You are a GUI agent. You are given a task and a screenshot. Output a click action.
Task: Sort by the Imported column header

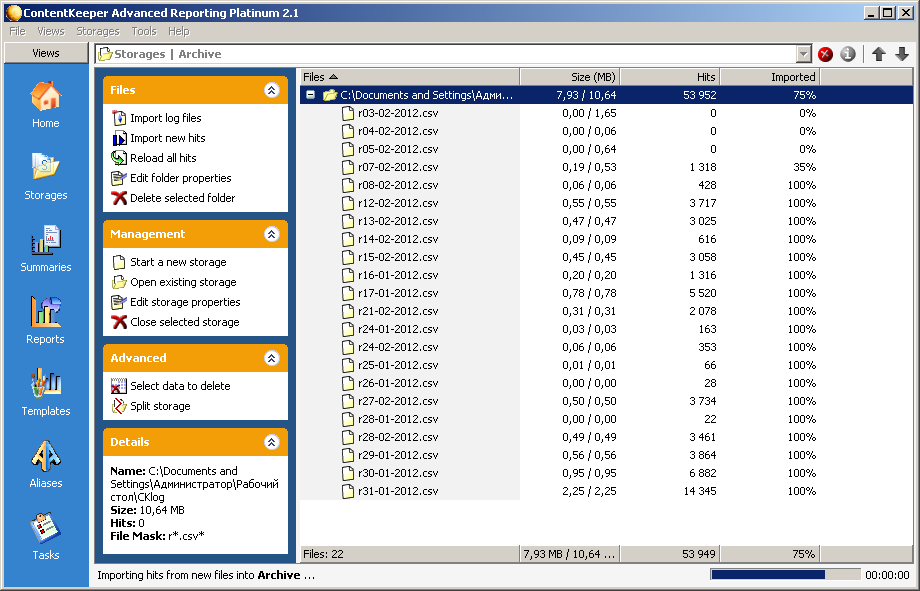click(770, 77)
